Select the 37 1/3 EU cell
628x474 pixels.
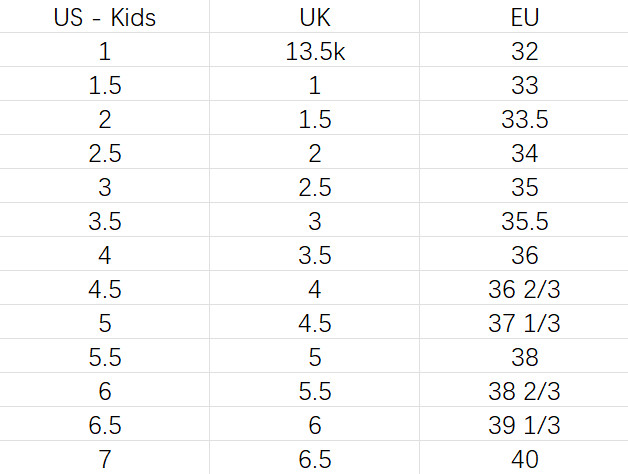click(523, 323)
